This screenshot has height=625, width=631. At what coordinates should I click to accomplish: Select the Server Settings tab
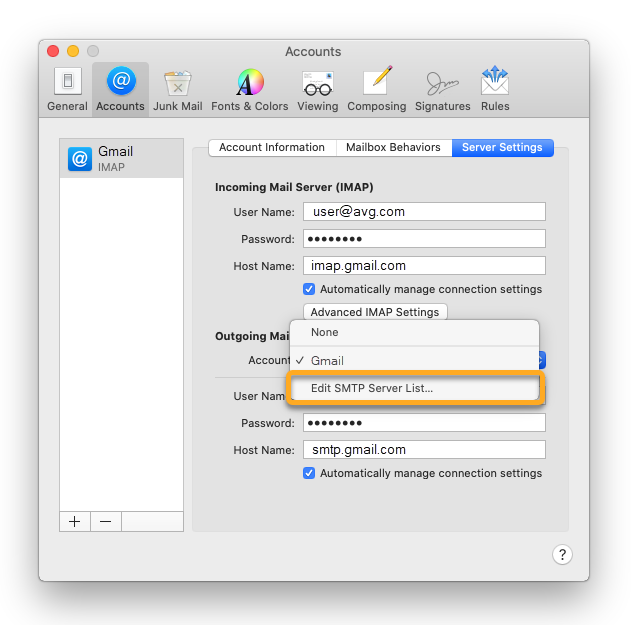coord(503,147)
